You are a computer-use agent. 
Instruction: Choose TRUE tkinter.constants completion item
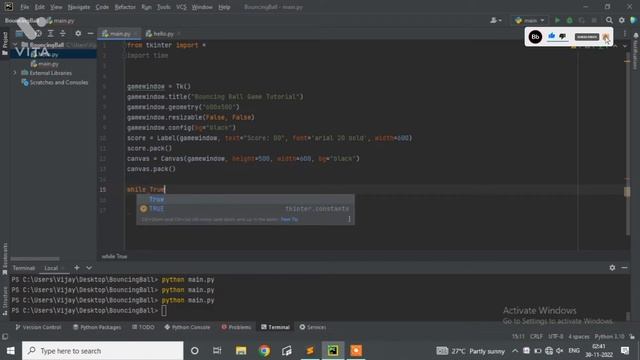coord(245,209)
